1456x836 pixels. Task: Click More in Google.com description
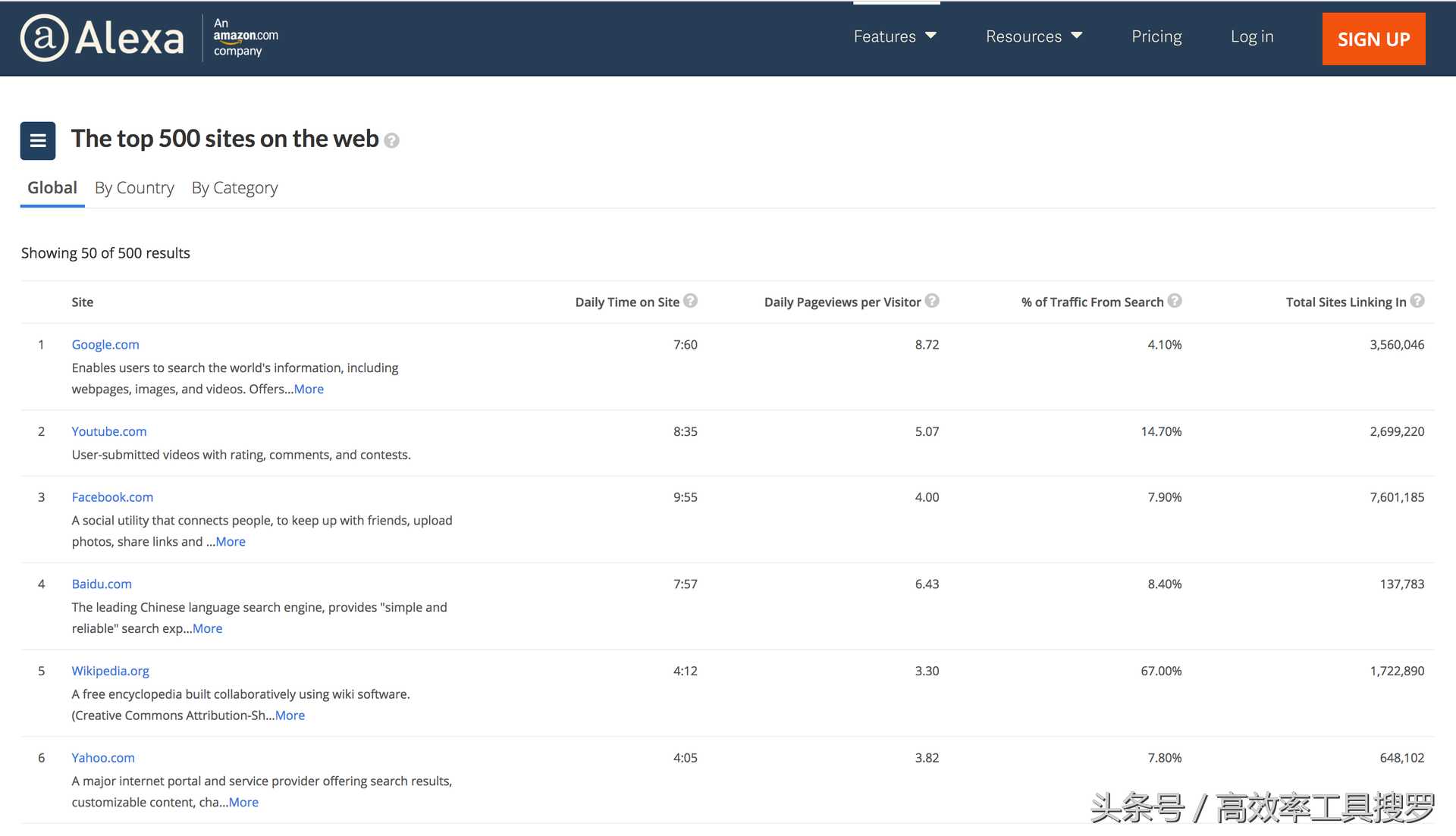coord(309,389)
